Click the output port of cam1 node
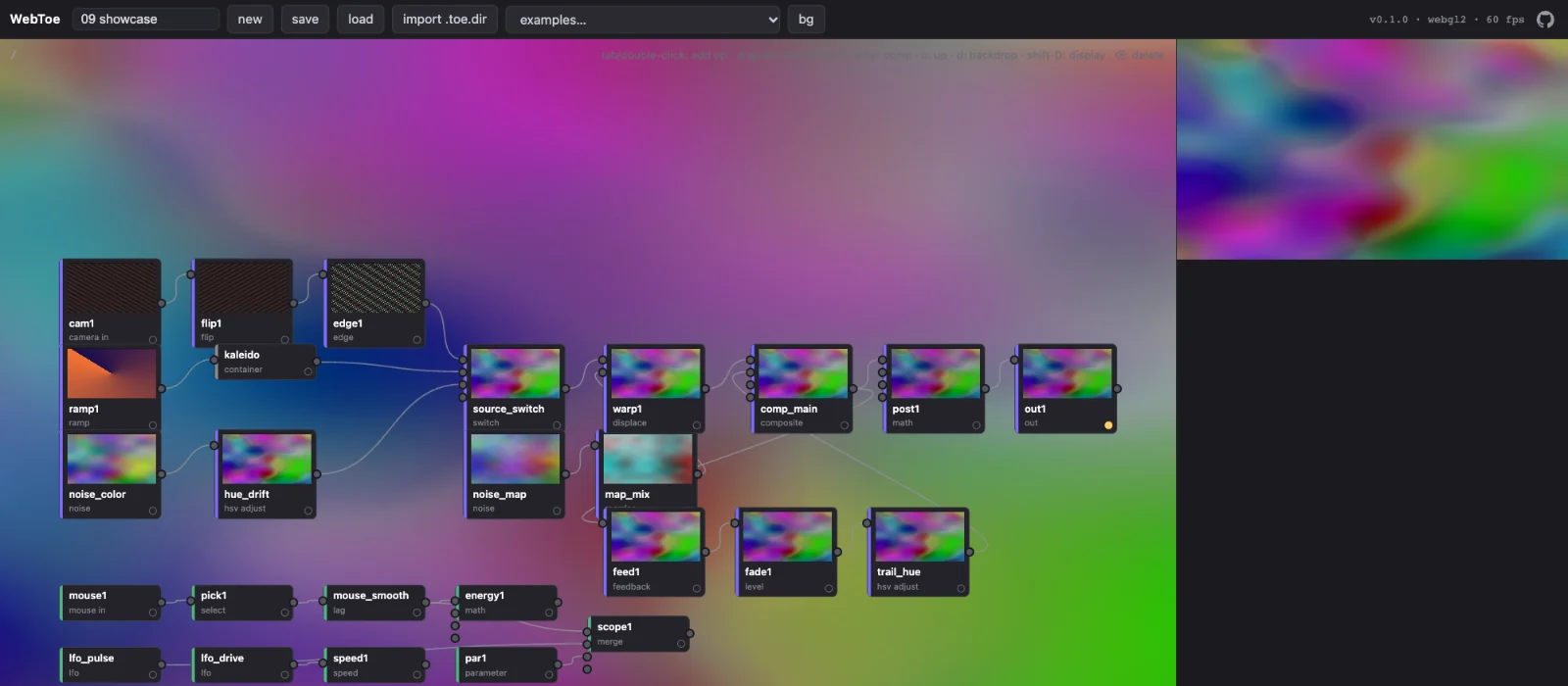The height and width of the screenshot is (686, 1568). pos(162,304)
